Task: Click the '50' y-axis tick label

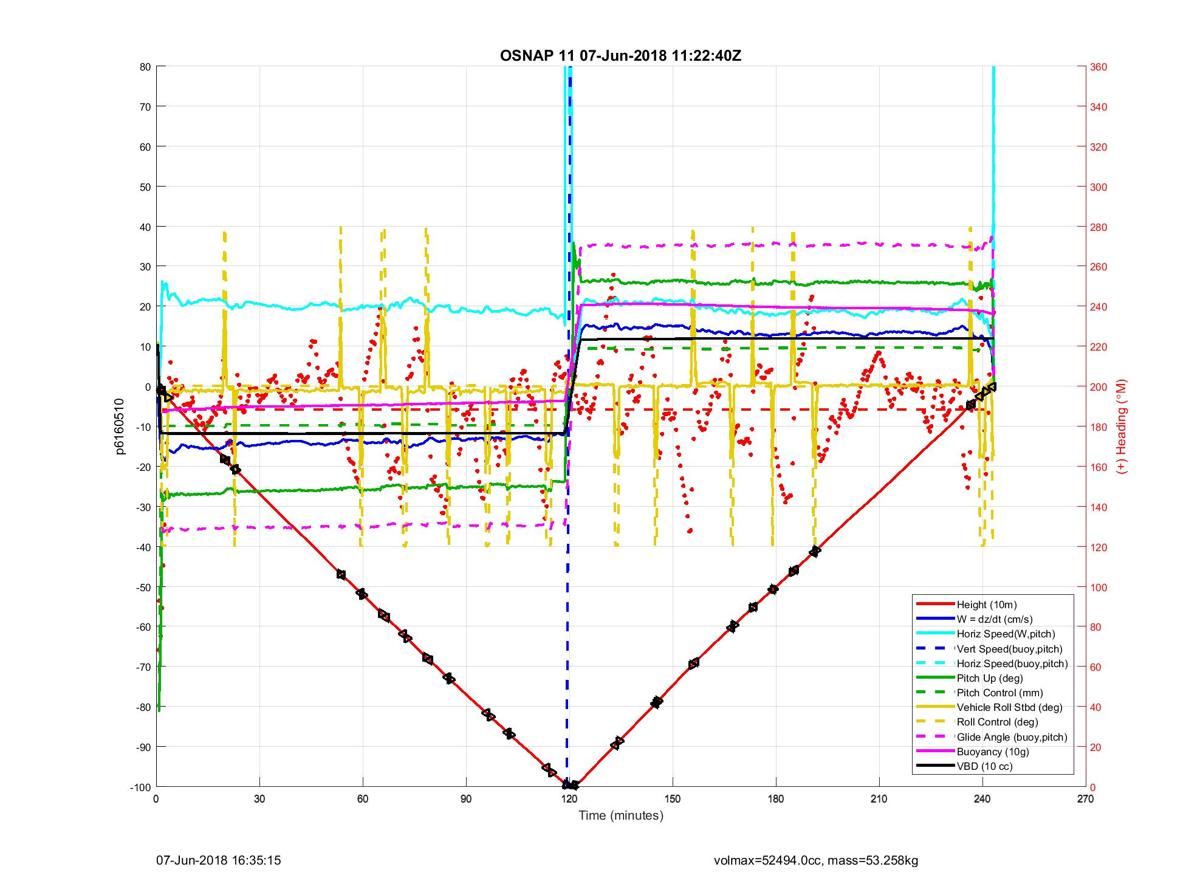Action: click(x=144, y=187)
